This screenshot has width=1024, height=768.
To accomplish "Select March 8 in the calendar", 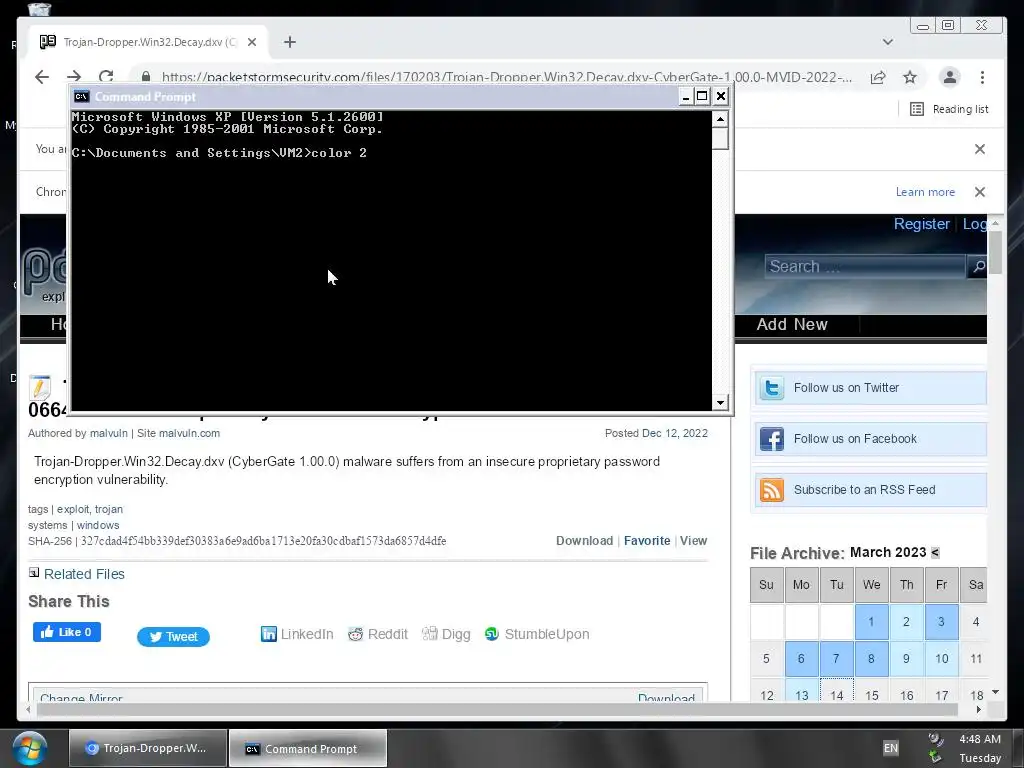I will pos(871,658).
